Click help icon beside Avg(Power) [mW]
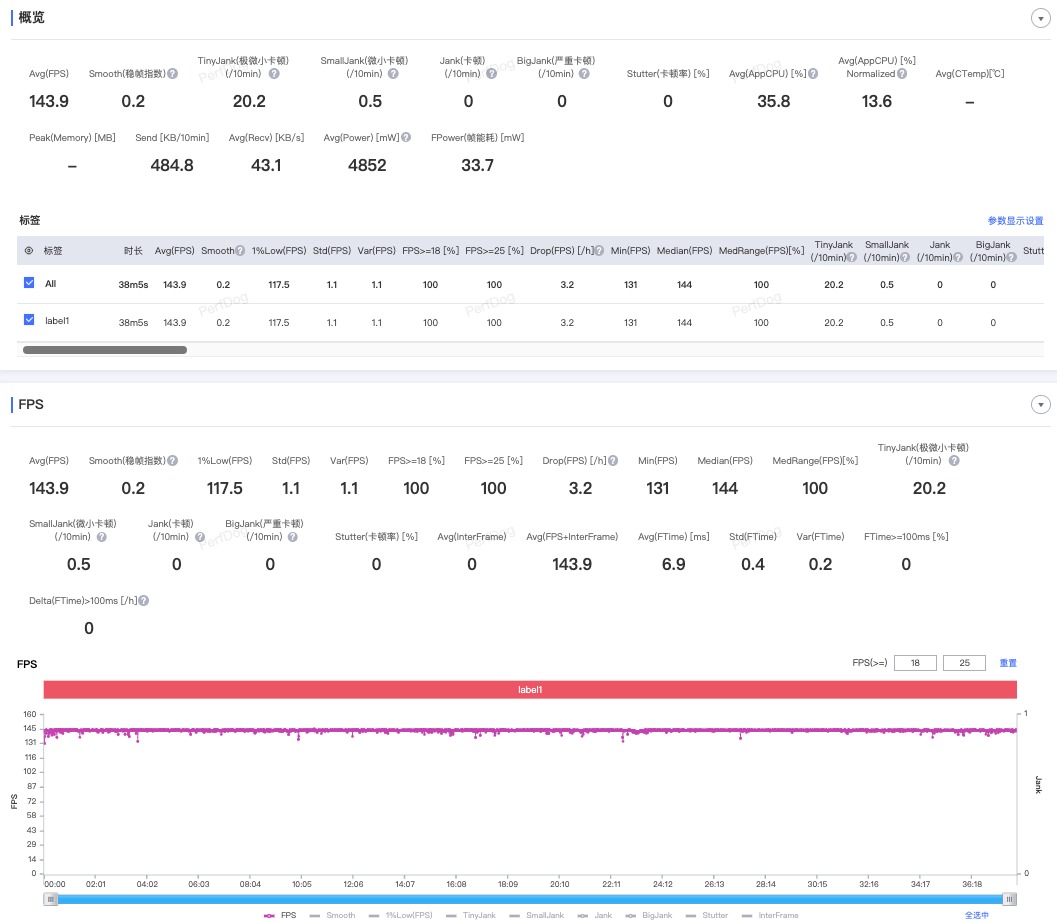 pos(406,138)
